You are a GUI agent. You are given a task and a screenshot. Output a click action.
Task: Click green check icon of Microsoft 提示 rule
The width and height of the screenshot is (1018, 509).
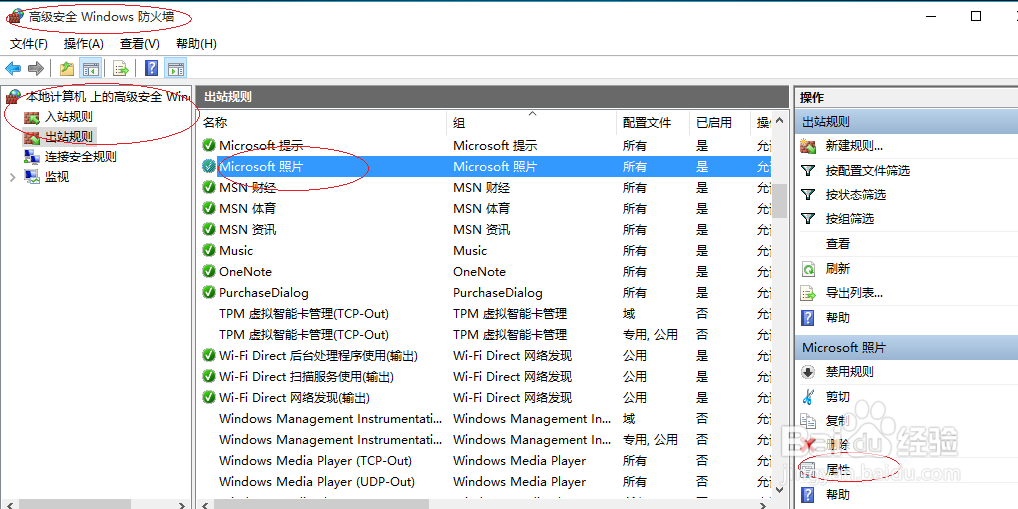pyautogui.click(x=208, y=145)
